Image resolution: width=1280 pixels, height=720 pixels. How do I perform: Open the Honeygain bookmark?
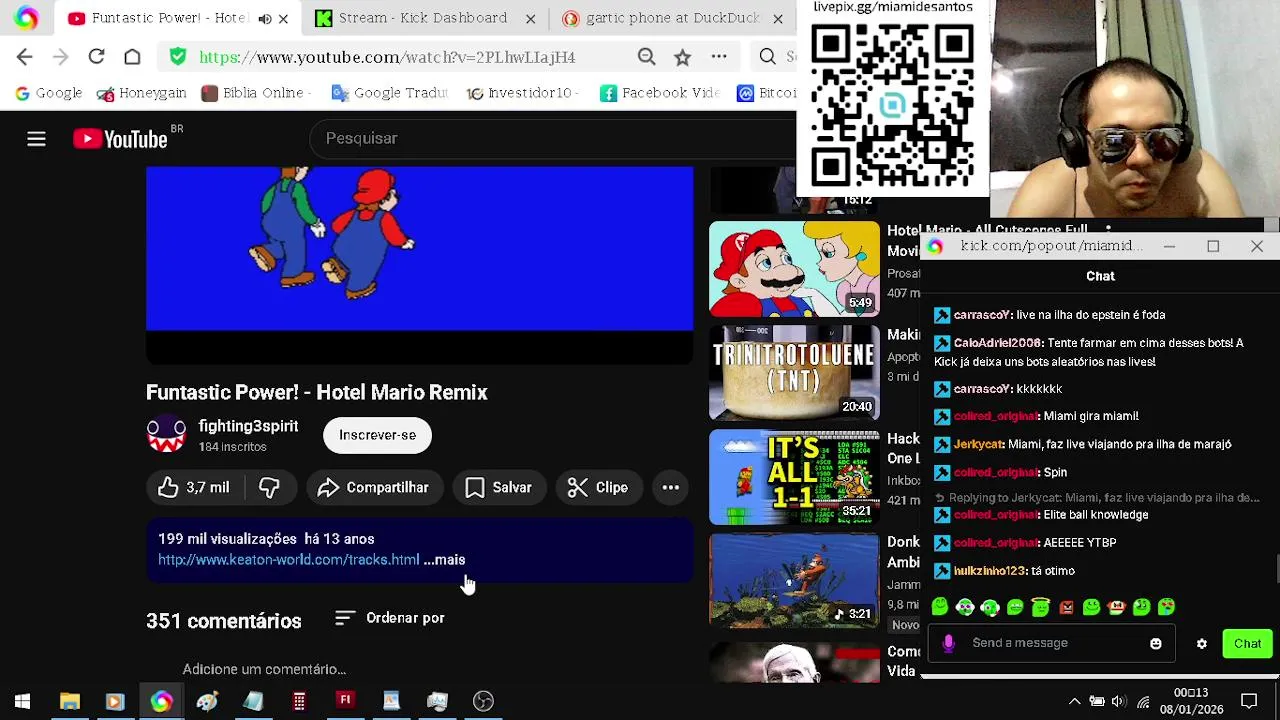coord(142,93)
